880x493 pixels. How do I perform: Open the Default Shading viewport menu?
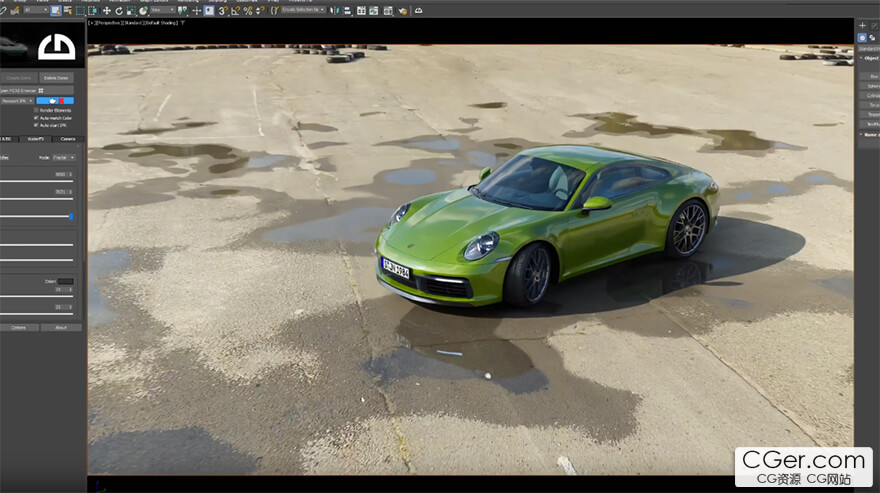click(162, 23)
